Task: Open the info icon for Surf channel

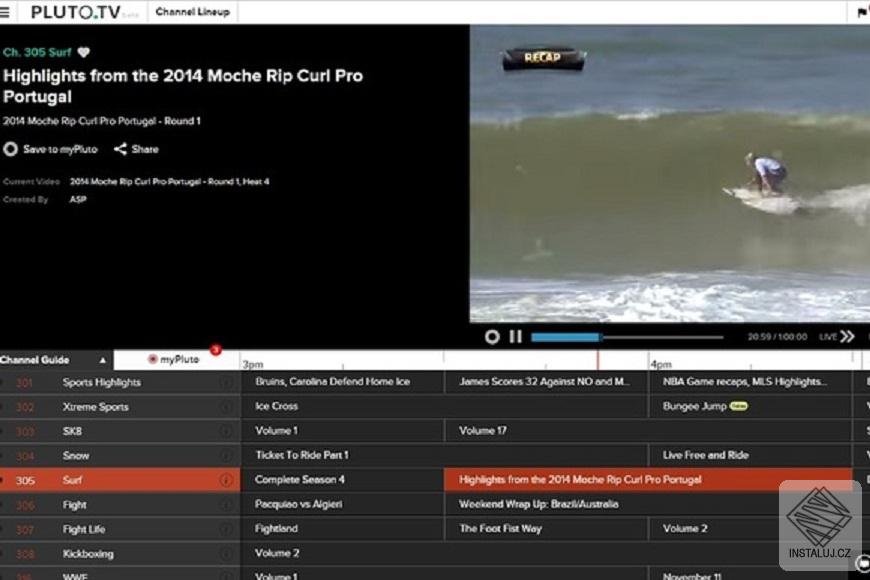Action: (x=226, y=479)
